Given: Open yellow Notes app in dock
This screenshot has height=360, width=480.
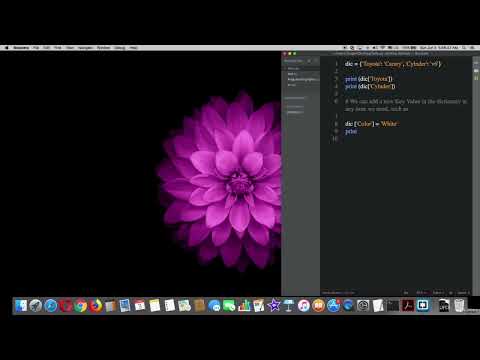Looking at the screenshot, I should pos(155,305).
